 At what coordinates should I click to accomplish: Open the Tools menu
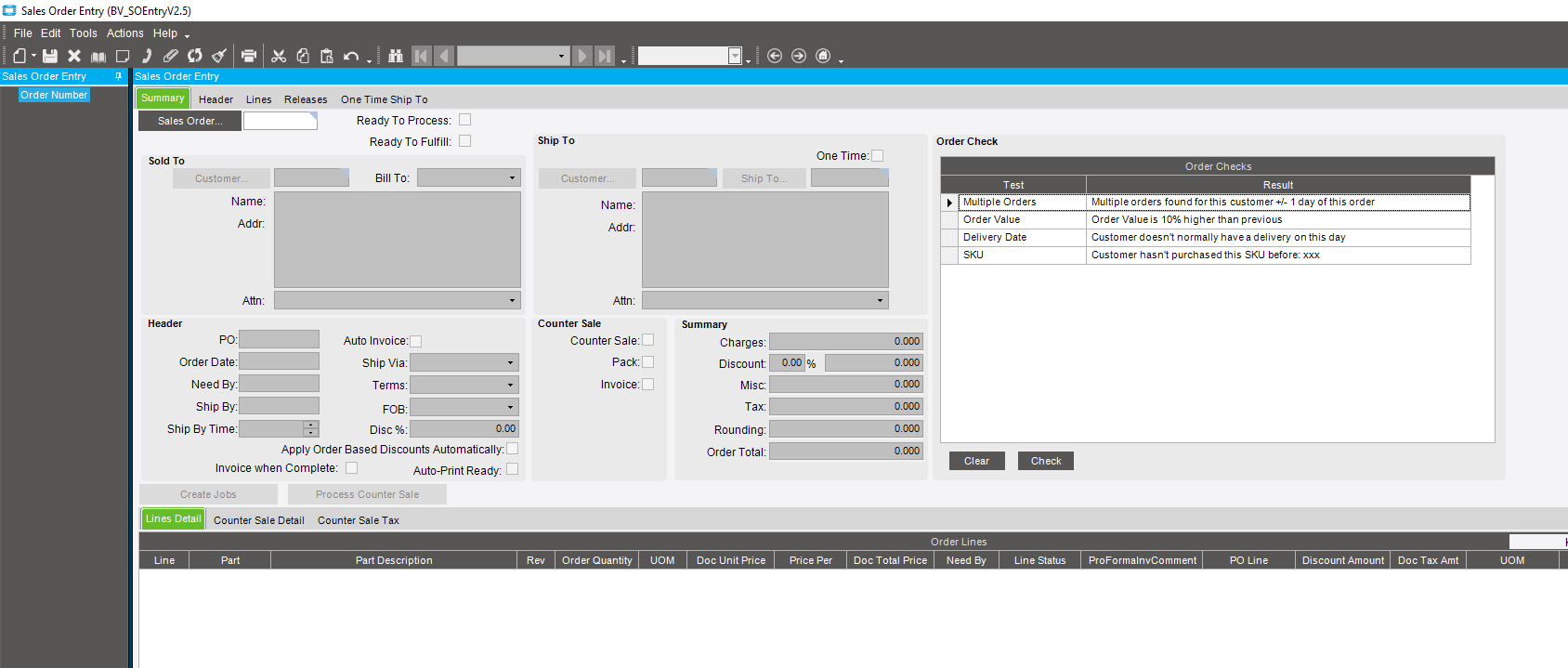tap(84, 33)
